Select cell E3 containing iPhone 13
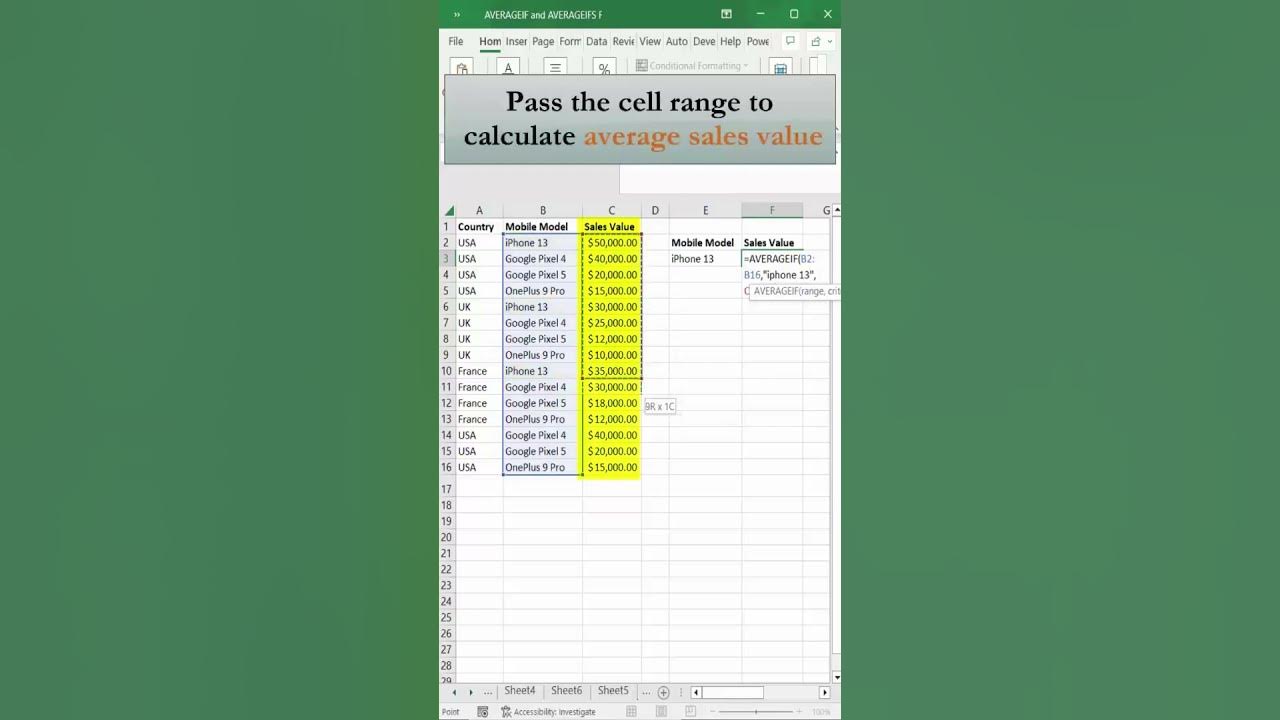This screenshot has width=1280, height=720. tap(705, 259)
